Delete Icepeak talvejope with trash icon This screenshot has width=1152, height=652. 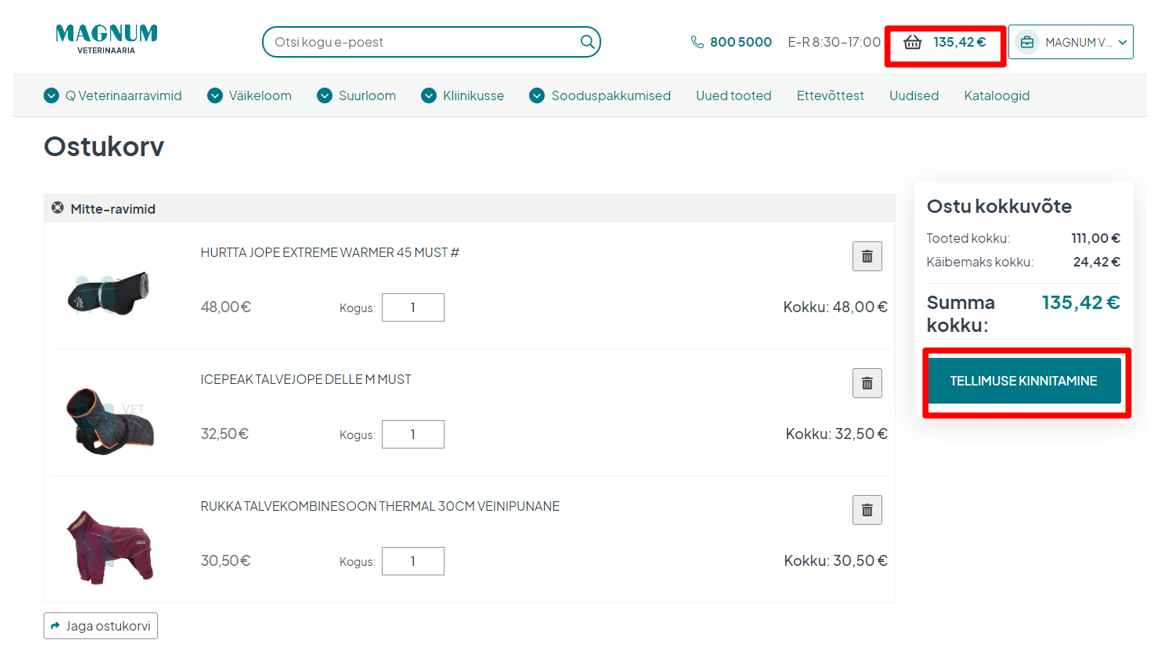pos(867,383)
